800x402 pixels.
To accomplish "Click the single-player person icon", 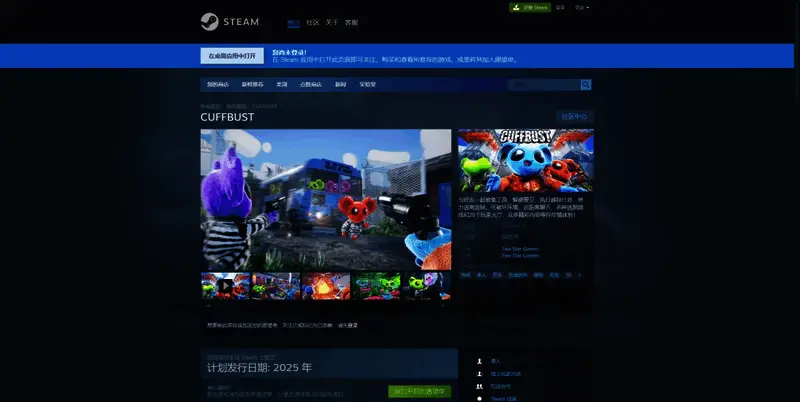I will 480,361.
